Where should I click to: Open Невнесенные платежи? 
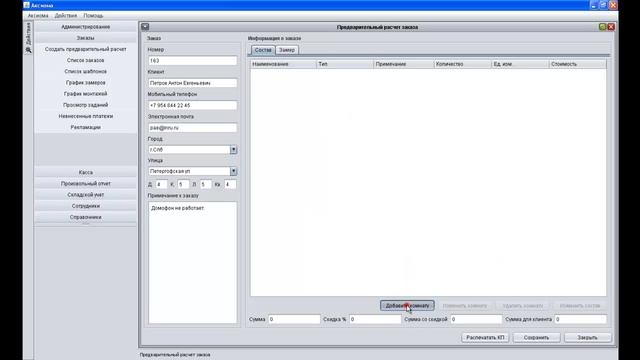86,116
